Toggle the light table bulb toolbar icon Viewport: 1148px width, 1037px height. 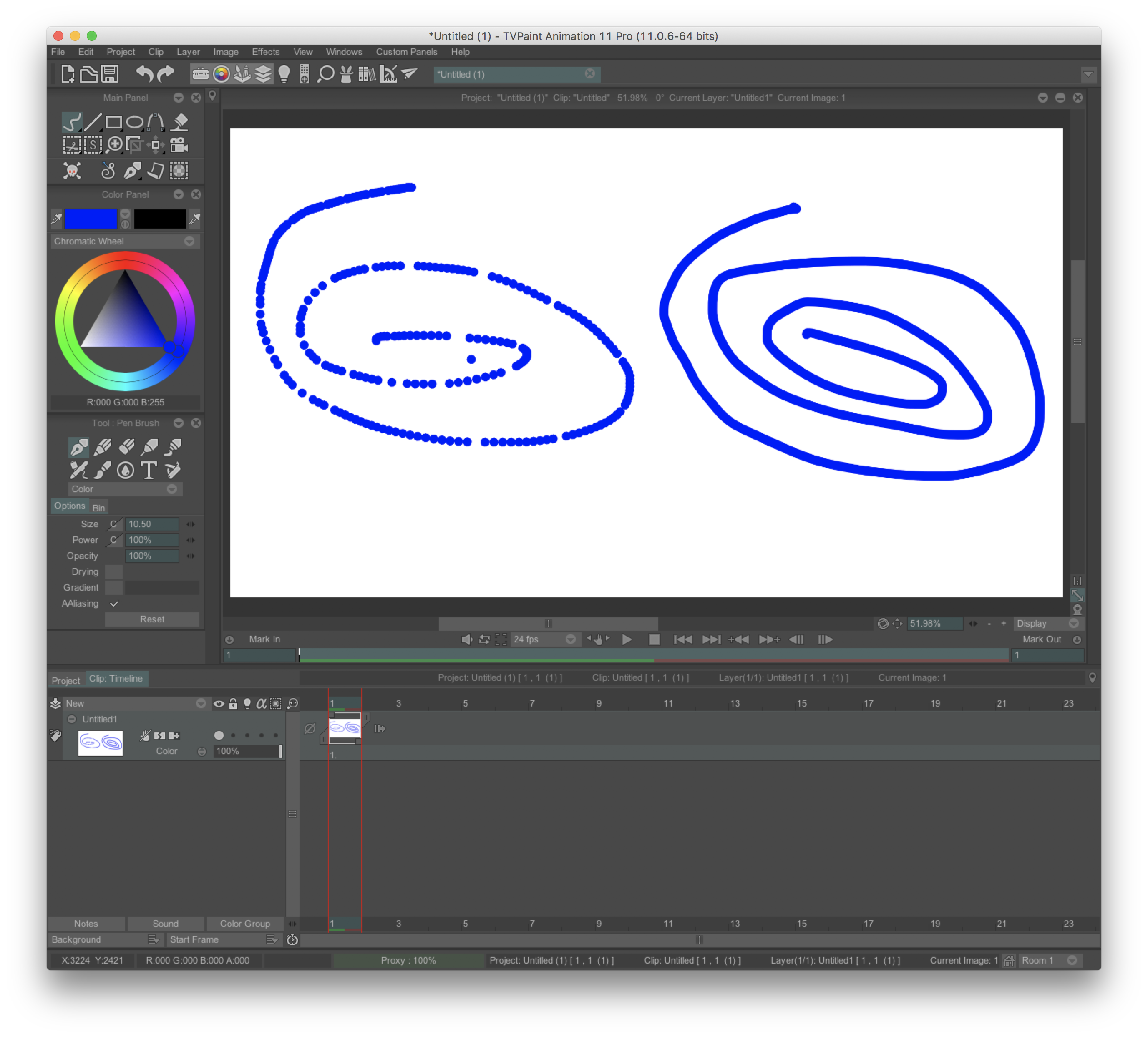(x=284, y=74)
